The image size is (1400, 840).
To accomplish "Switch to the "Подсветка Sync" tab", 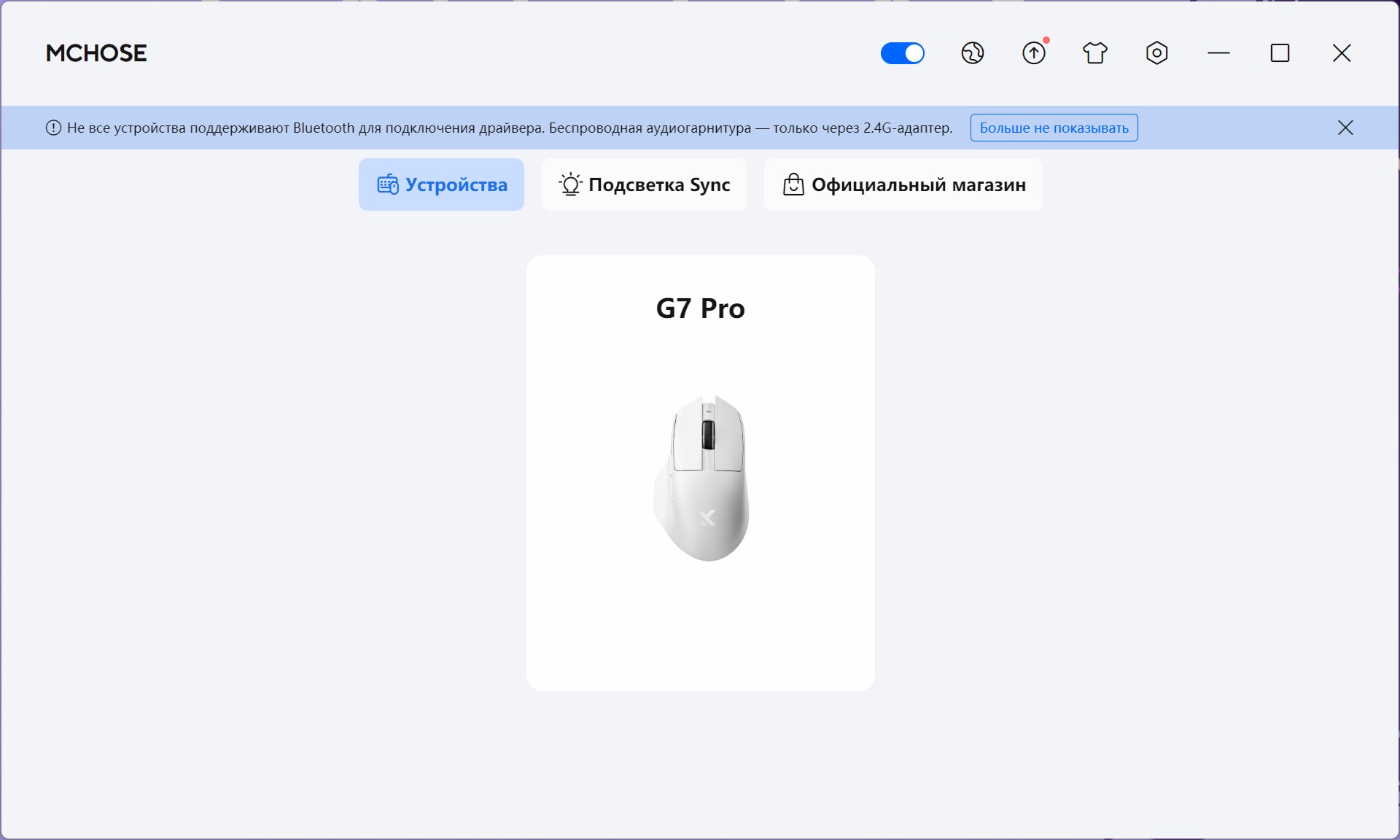I will 644,184.
